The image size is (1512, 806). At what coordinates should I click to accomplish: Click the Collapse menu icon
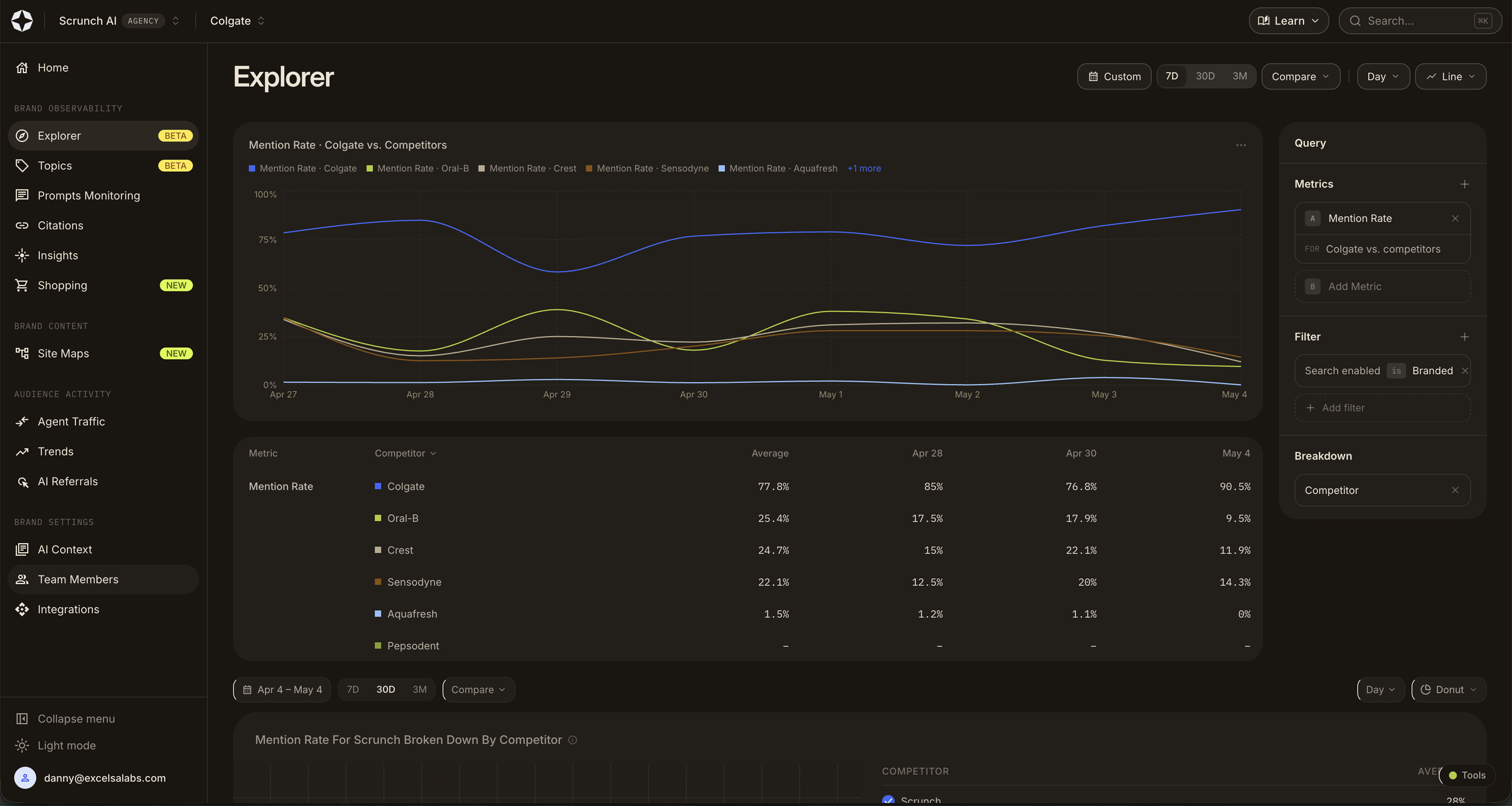pos(22,718)
